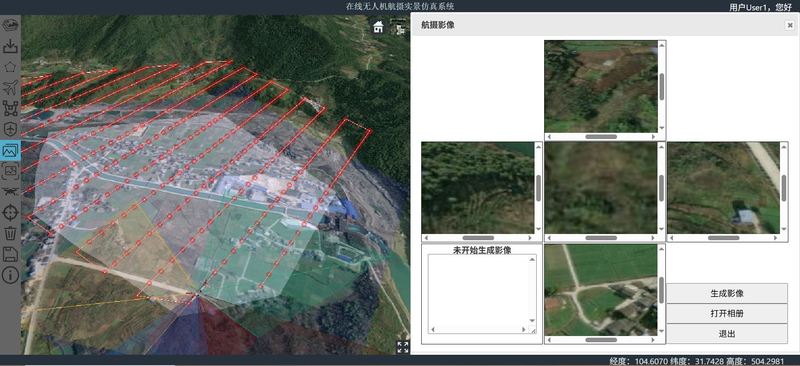Close the 航摄影像 panel

pyautogui.click(x=790, y=25)
